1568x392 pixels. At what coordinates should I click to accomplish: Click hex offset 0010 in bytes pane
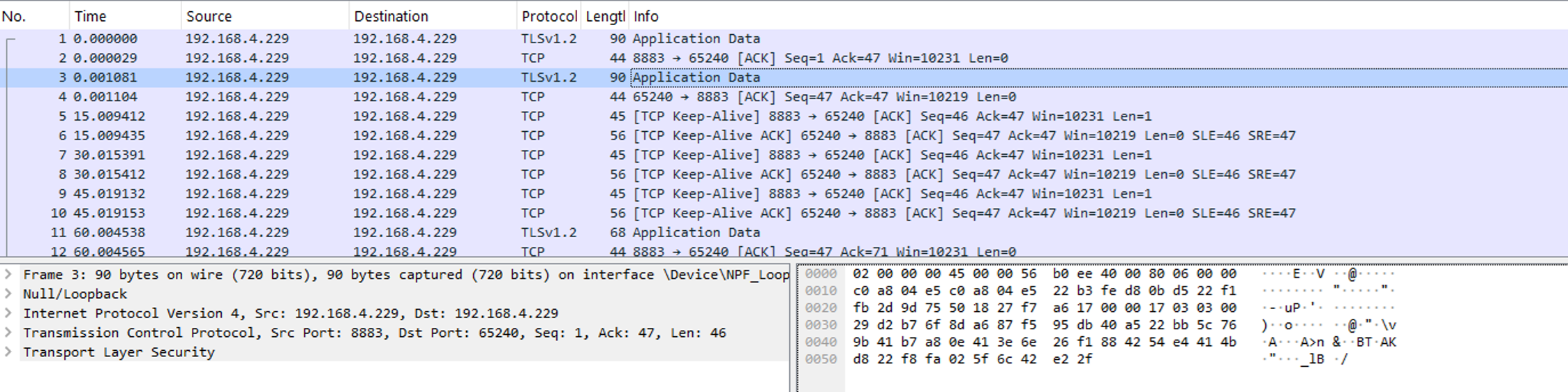point(820,291)
